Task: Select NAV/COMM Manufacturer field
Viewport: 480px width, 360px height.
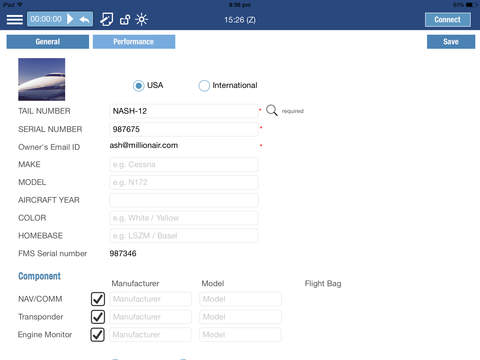Action: 151,299
